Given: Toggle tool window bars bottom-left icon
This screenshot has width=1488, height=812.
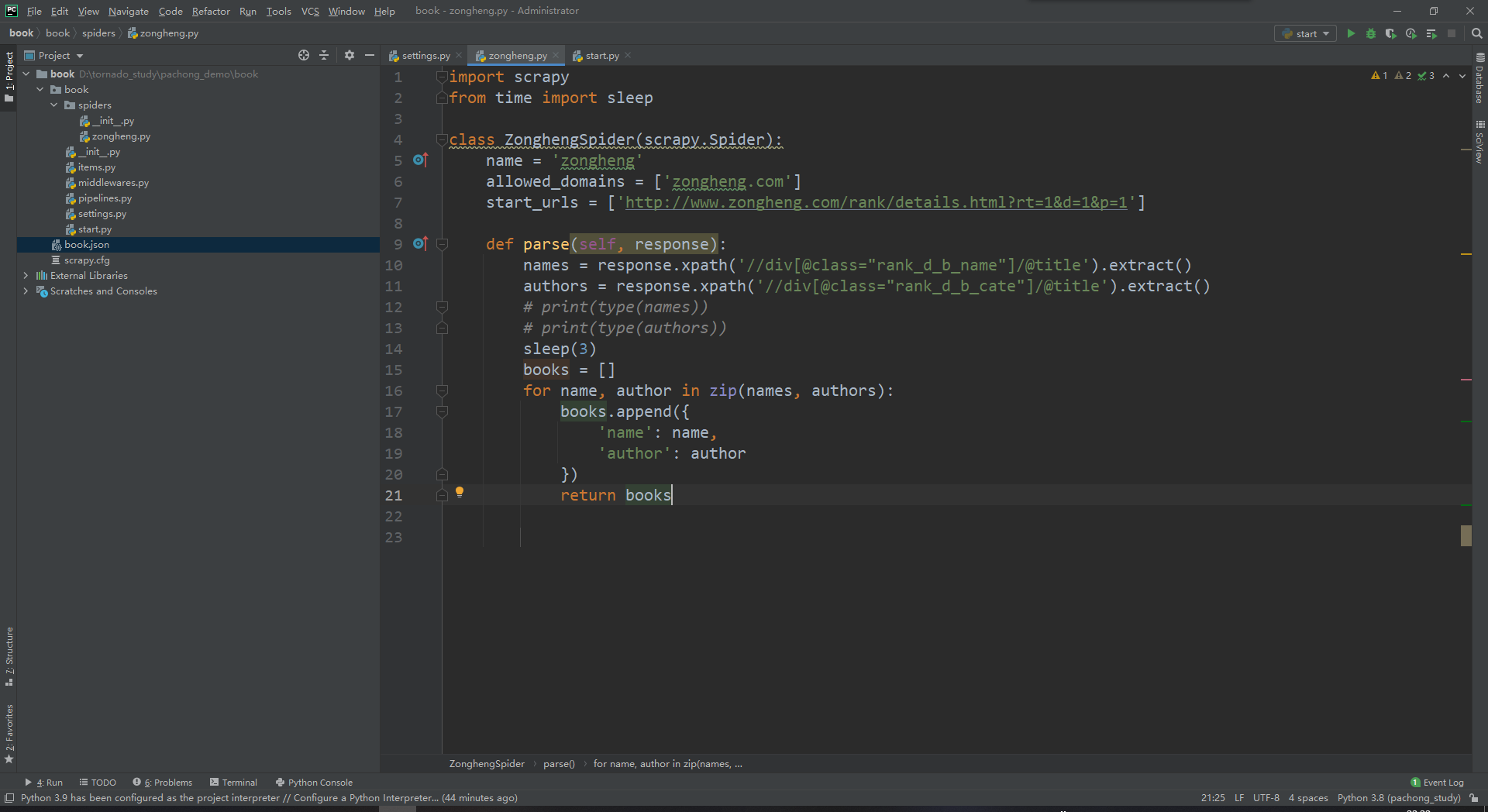Looking at the screenshot, I should (x=9, y=798).
